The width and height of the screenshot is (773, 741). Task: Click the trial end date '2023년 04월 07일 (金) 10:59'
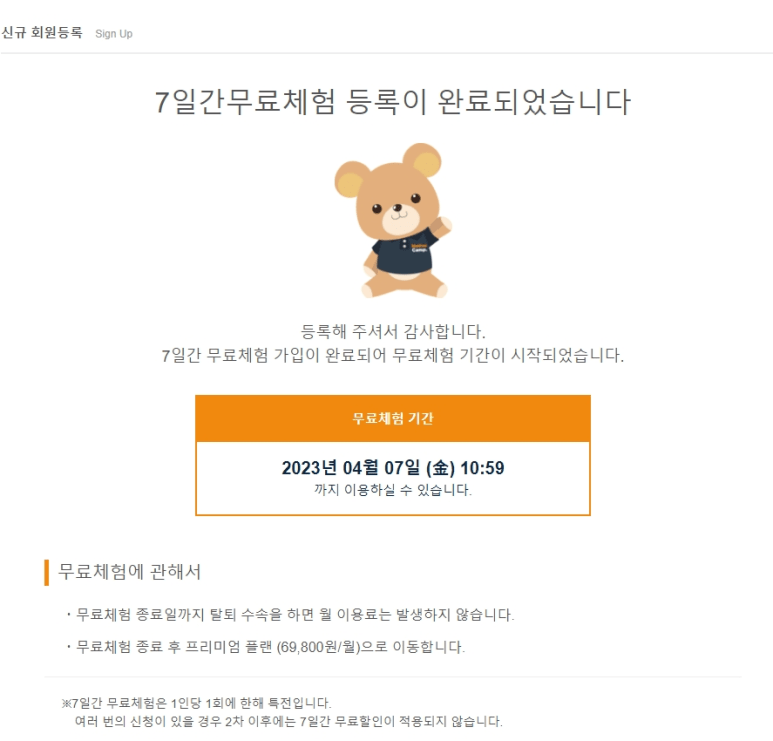pos(393,468)
